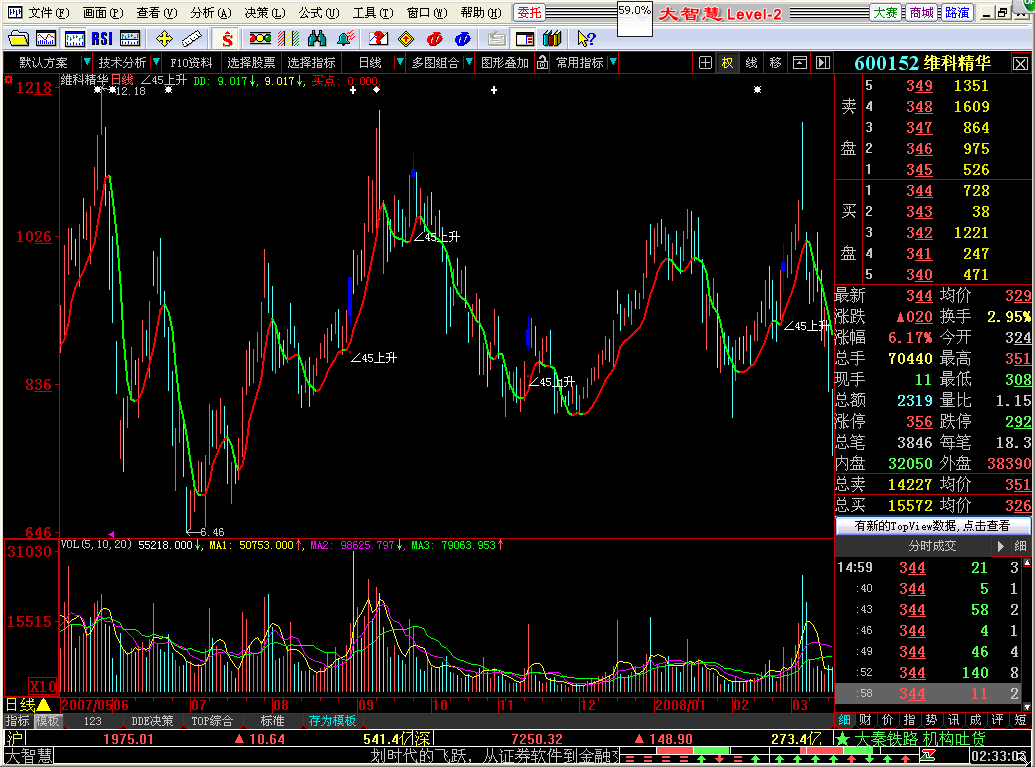Click the open folder icon in toolbar
The image size is (1035, 767).
[x=18, y=39]
